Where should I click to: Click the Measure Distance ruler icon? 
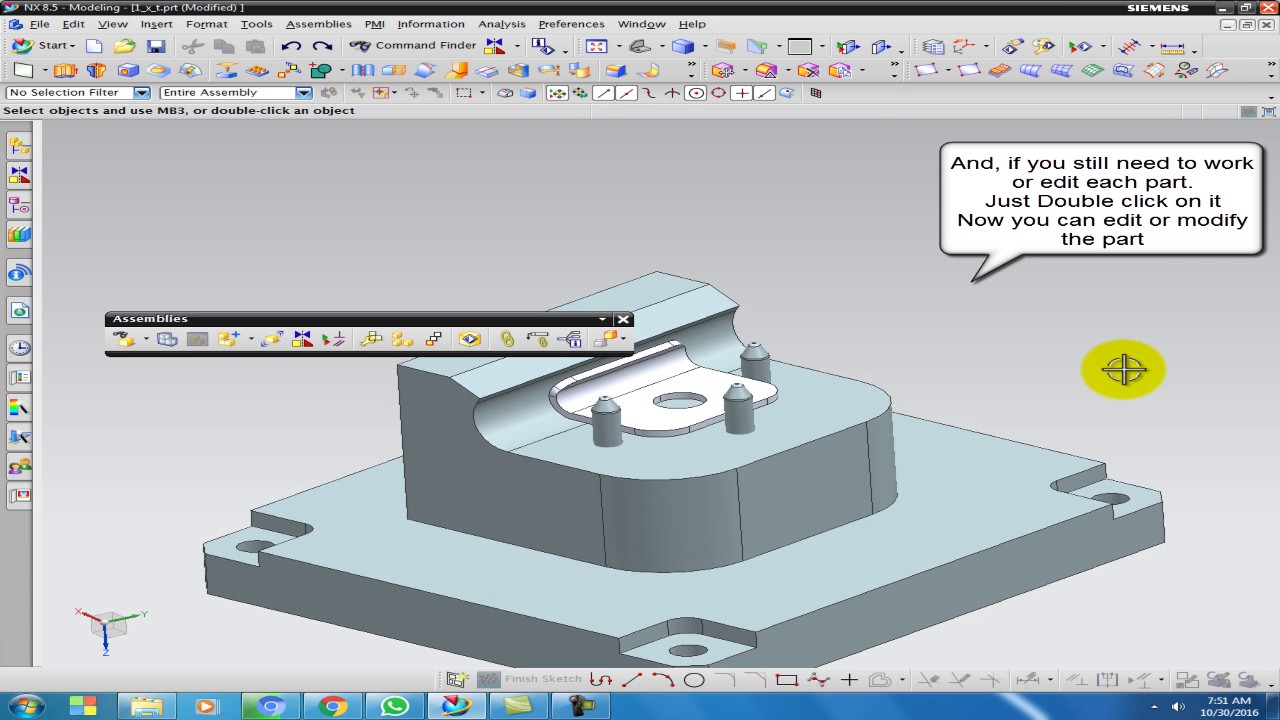(x=1172, y=46)
